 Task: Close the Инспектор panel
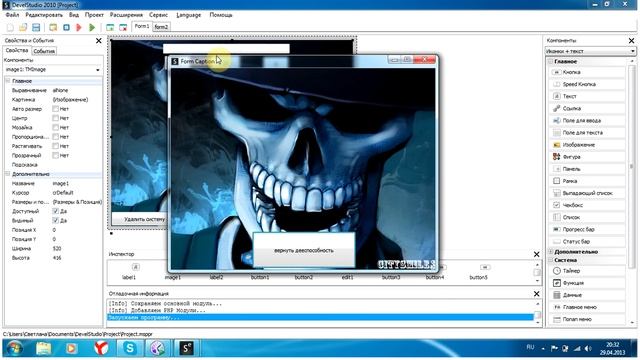click(536, 254)
